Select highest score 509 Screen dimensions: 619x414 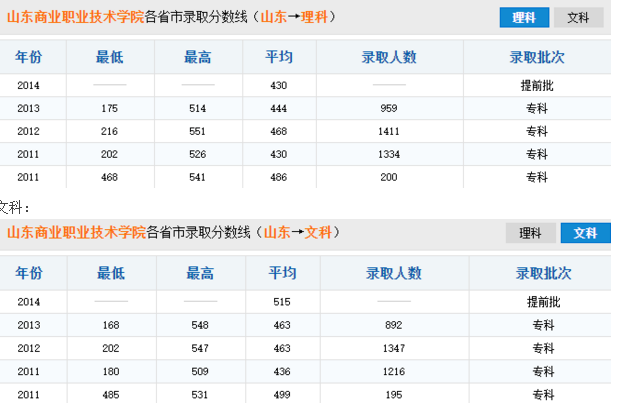(200, 371)
